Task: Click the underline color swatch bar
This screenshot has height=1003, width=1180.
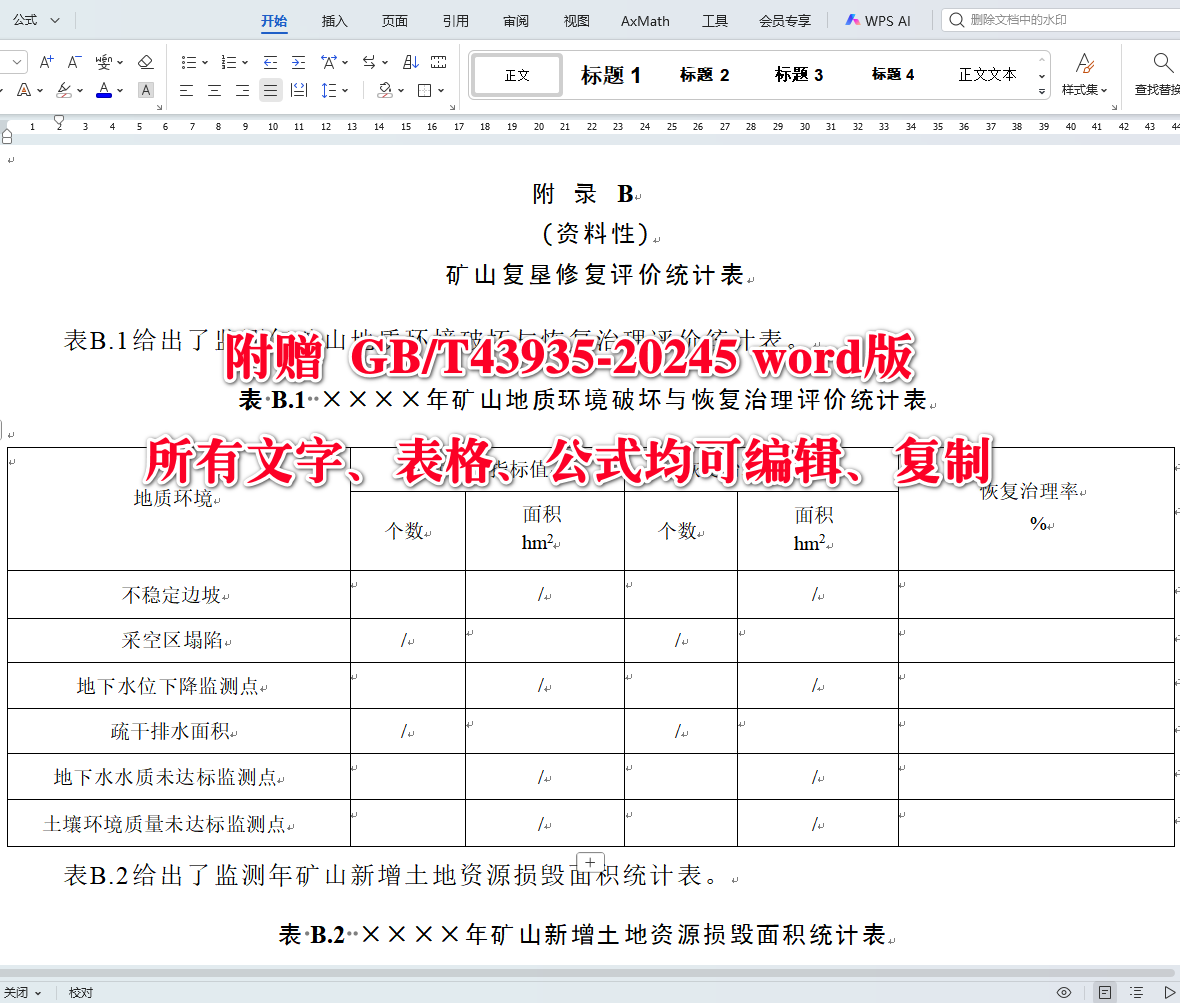Action: [x=103, y=97]
